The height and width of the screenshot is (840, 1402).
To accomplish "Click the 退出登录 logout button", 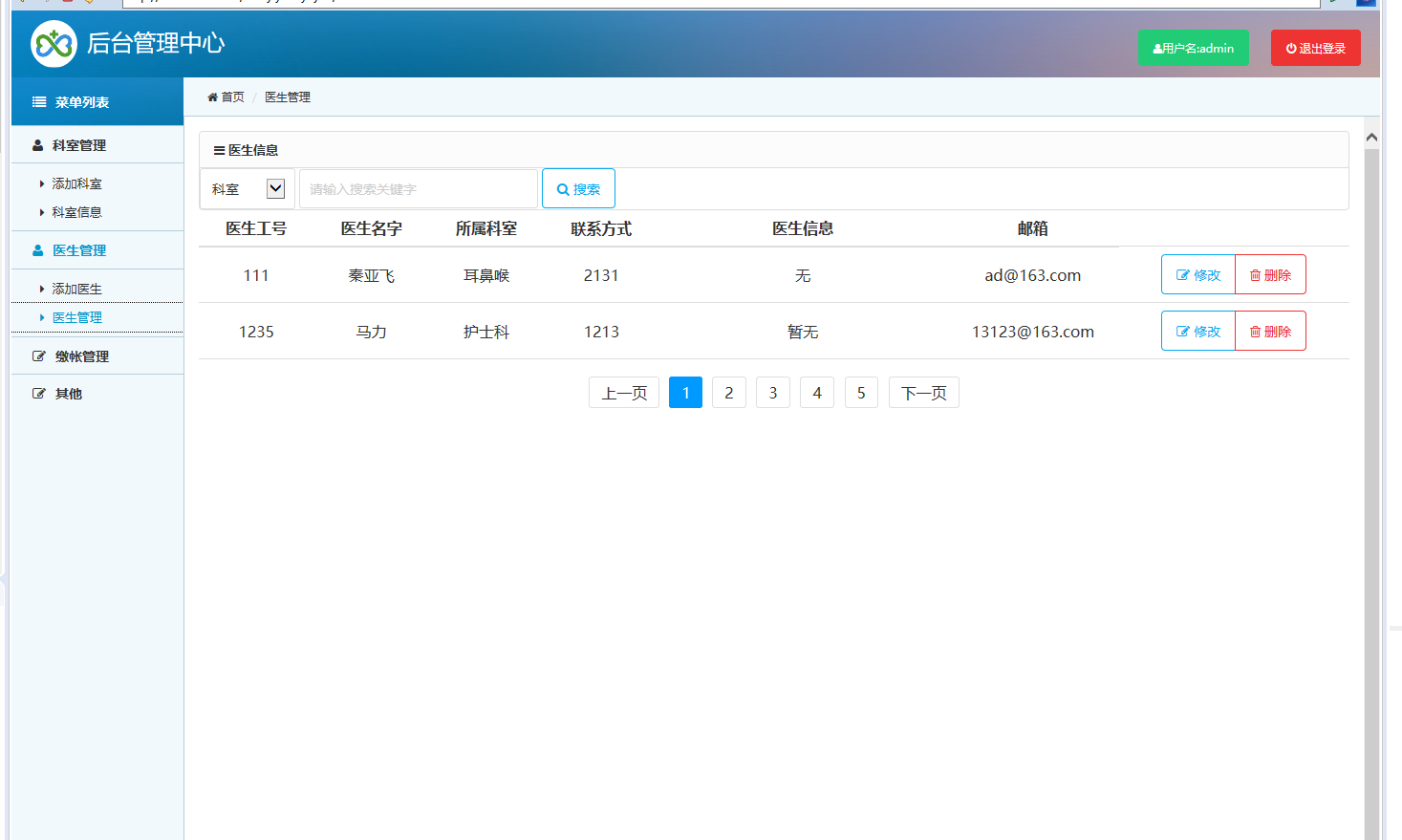I will click(x=1316, y=47).
